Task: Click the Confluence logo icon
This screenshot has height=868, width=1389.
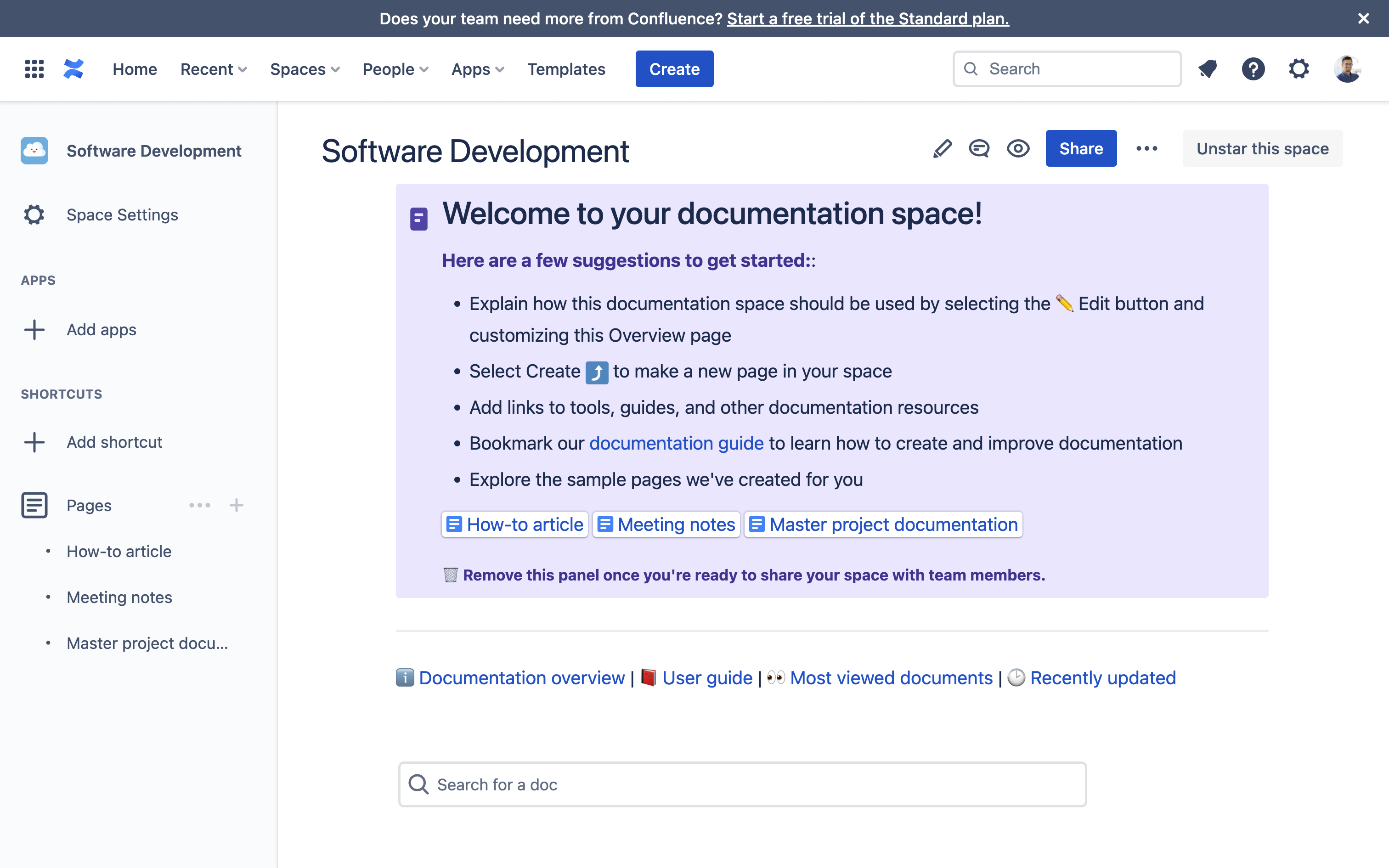Action: point(73,69)
